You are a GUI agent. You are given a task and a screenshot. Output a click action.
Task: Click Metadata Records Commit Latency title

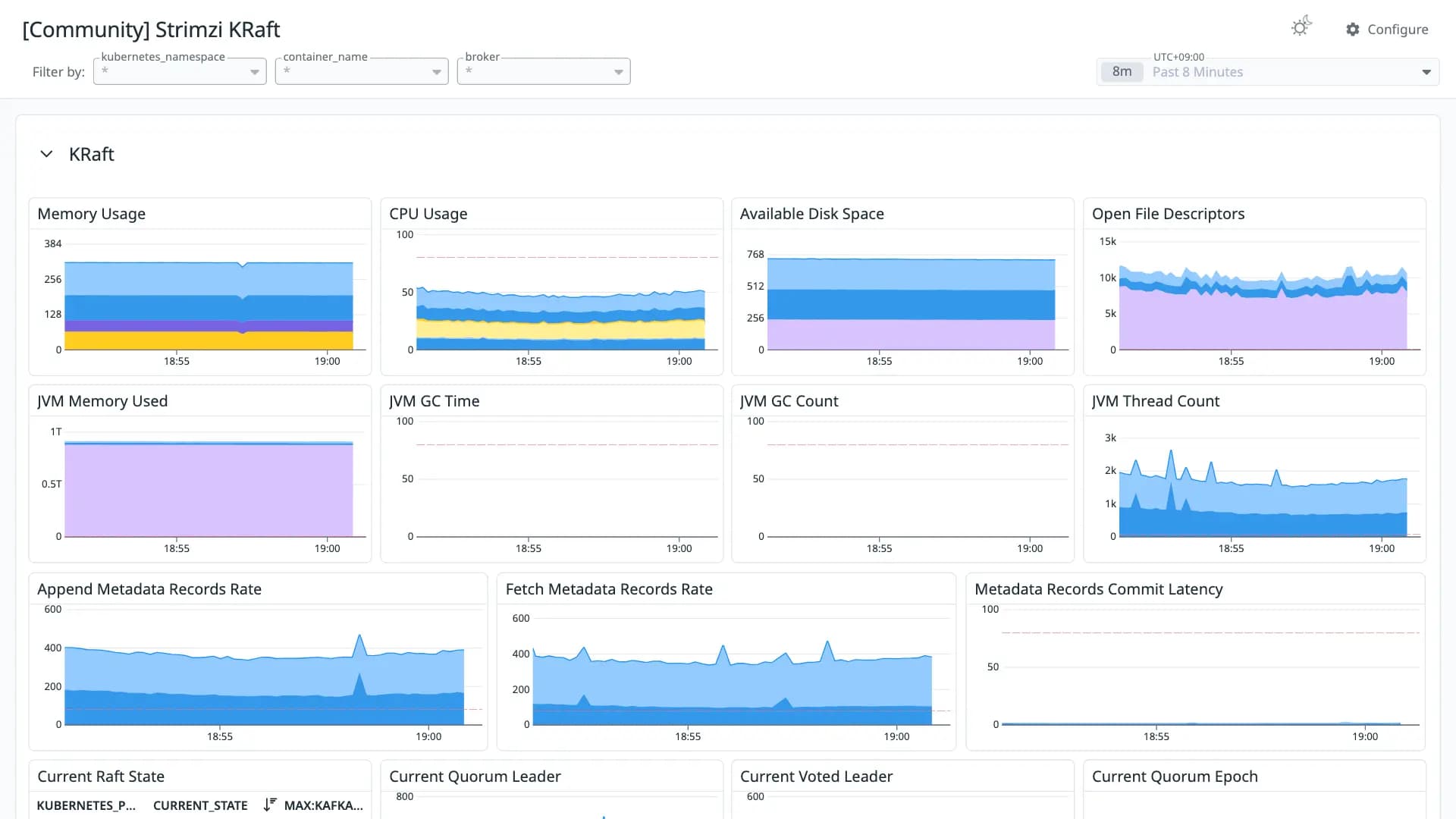[1098, 589]
